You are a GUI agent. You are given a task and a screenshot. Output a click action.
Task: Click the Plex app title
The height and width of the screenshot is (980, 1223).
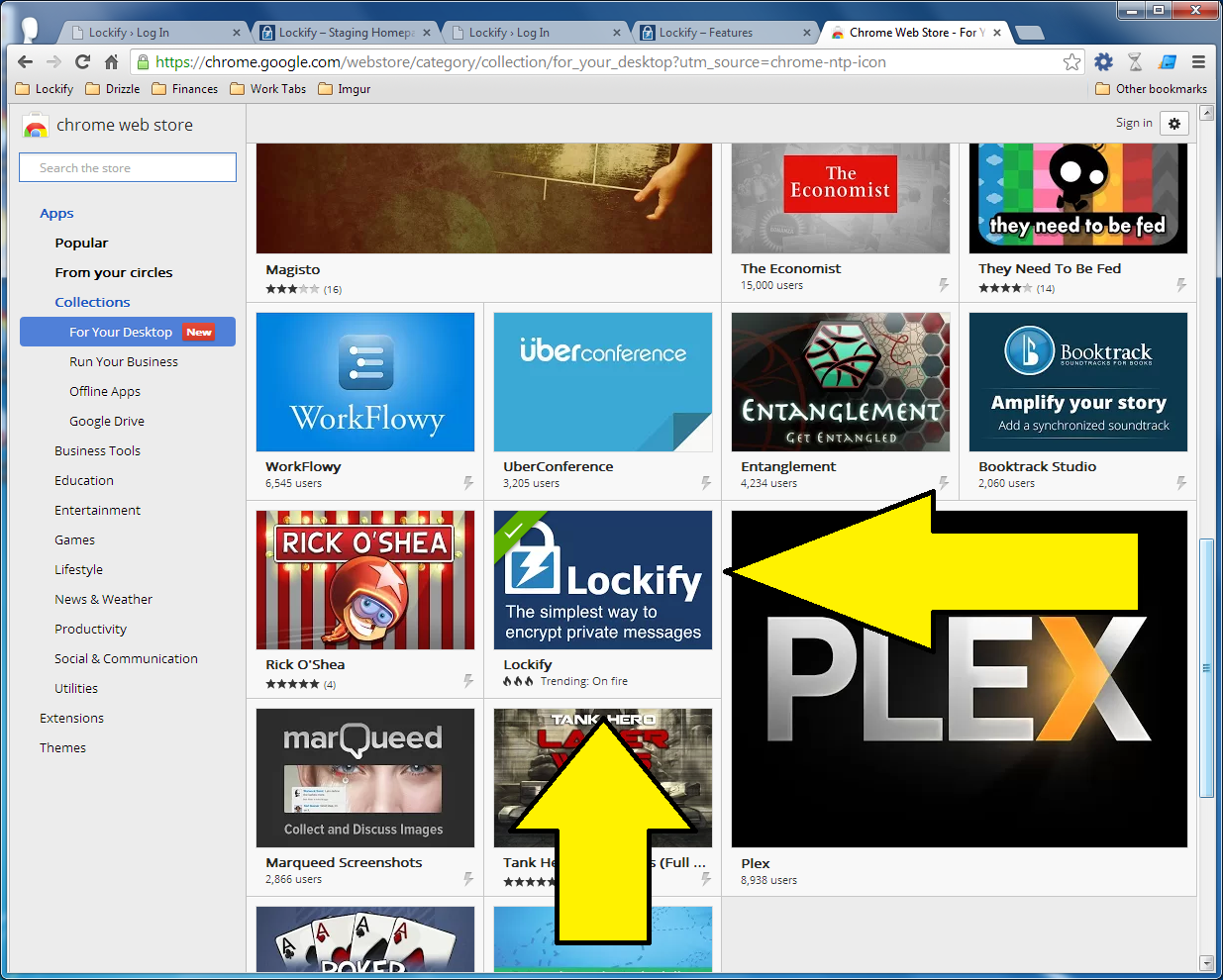(755, 863)
